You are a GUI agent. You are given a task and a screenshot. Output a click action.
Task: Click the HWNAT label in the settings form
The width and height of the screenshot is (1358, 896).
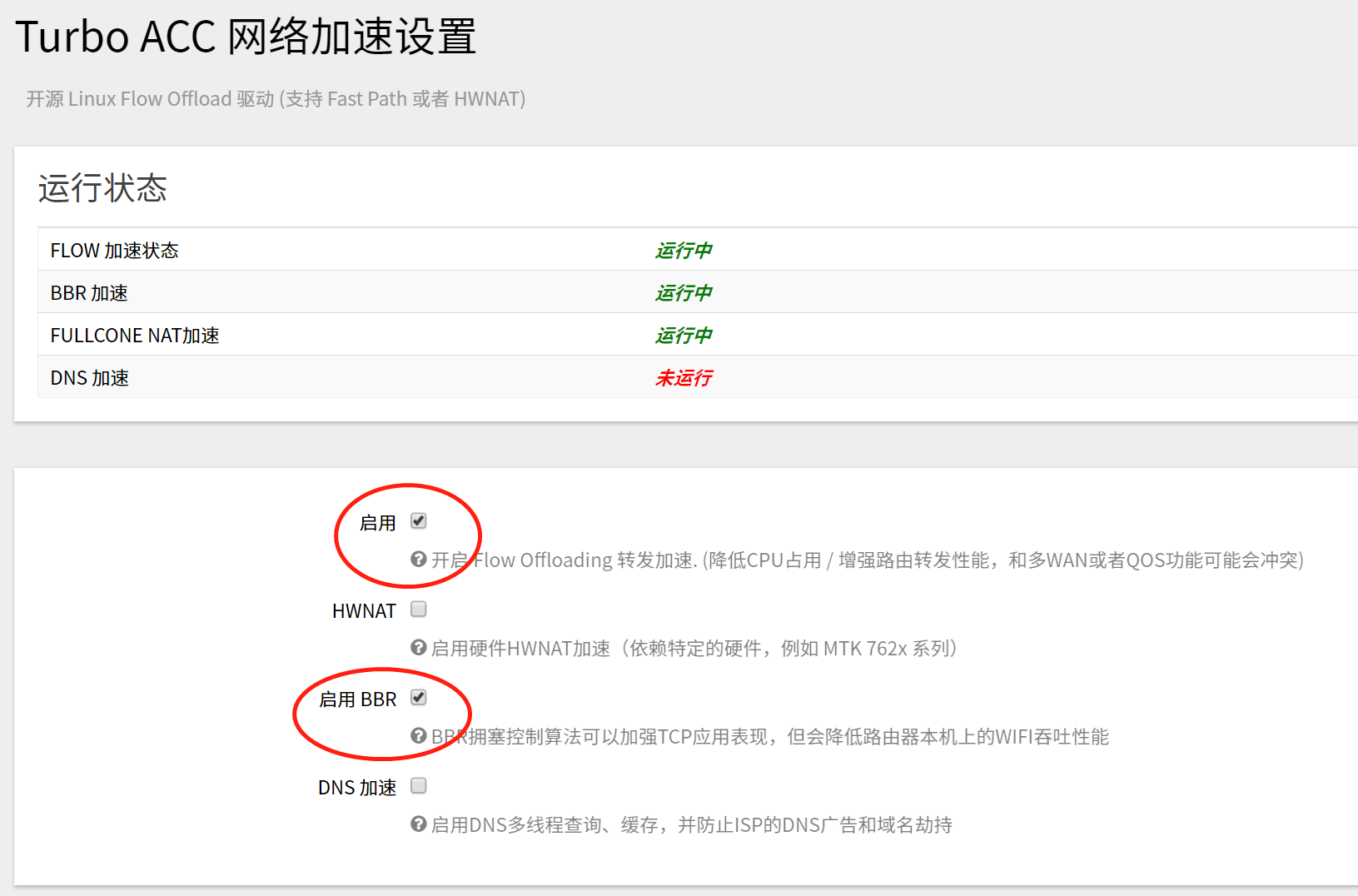(364, 610)
